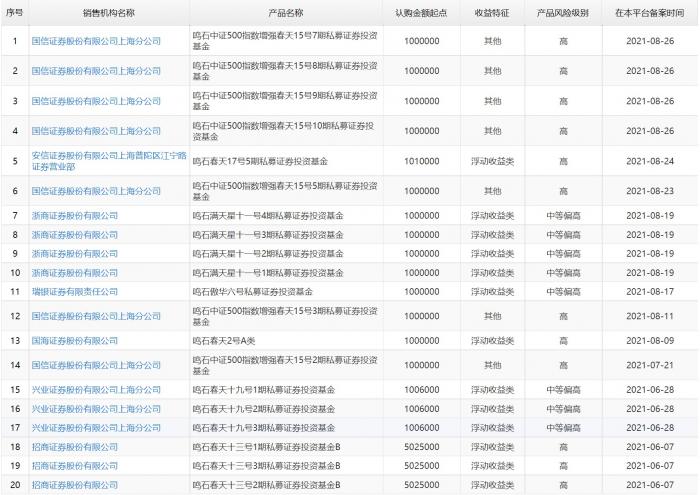Click 其他 cell in row 14
Screen dimensions: 700x495
click(492, 366)
